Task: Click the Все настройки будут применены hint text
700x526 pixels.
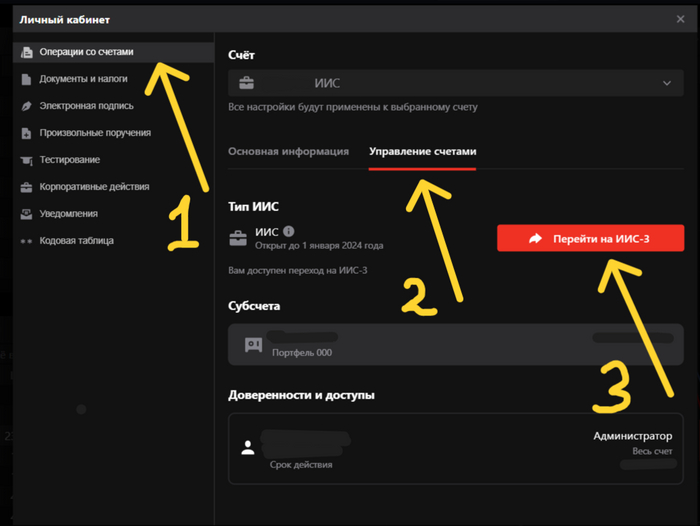Action: tap(353, 107)
